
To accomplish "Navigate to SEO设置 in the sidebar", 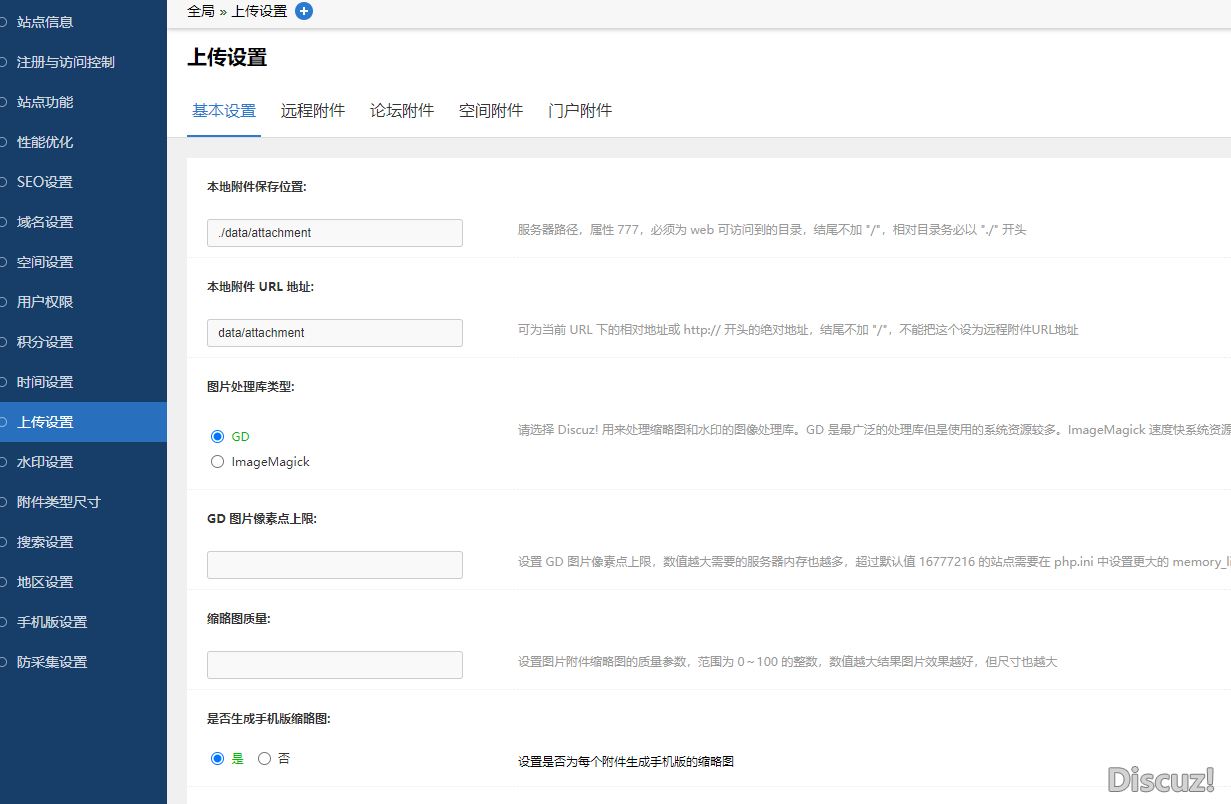I will coord(45,182).
